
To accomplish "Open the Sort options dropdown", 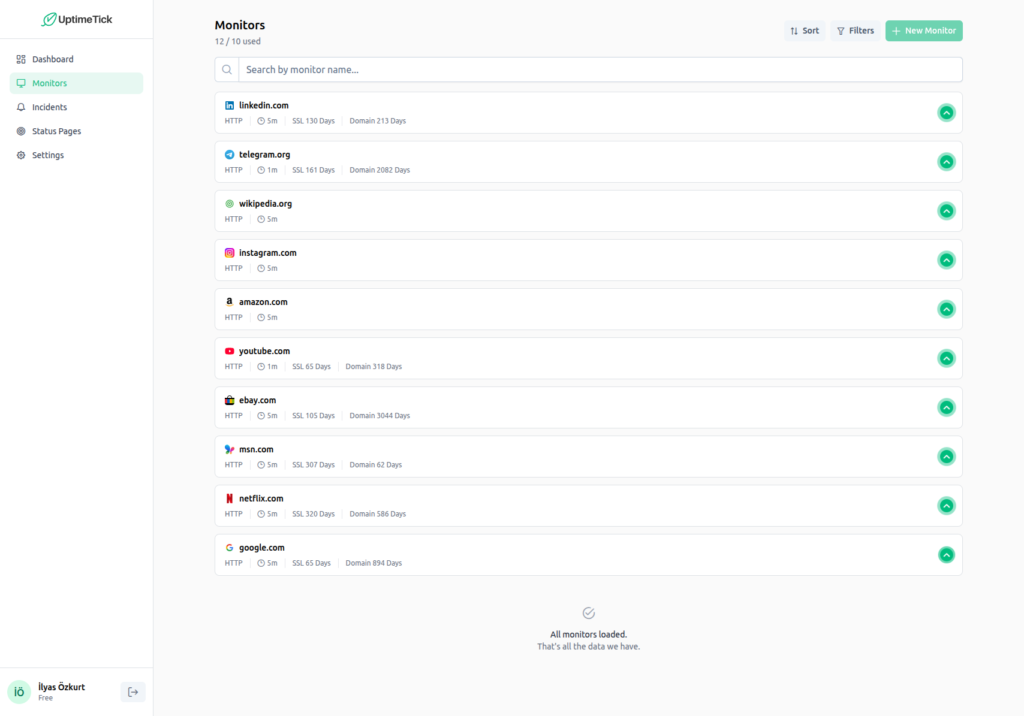I will coord(804,31).
